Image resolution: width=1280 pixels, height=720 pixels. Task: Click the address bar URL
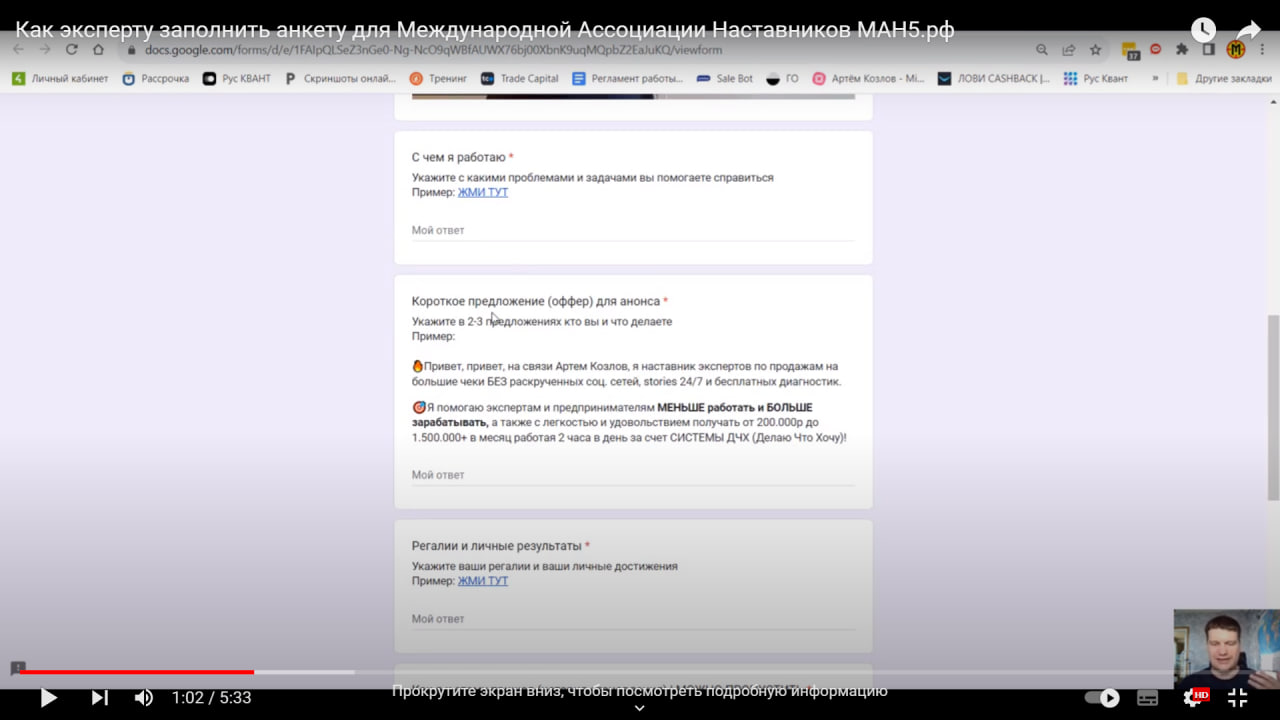coord(433,50)
